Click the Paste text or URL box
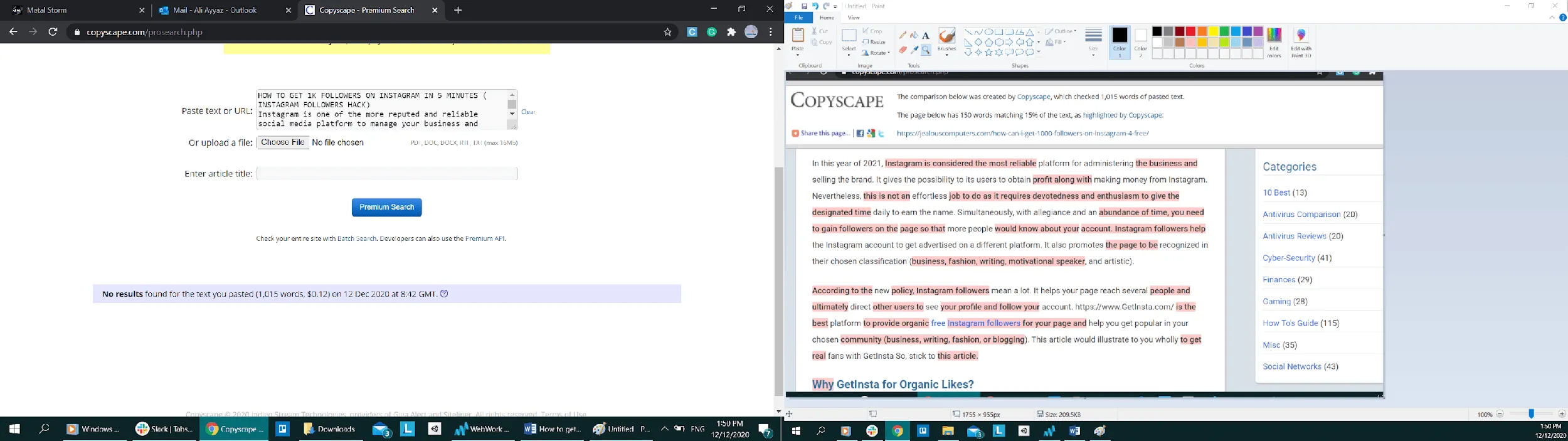This screenshot has width=1568, height=441. tap(382, 110)
